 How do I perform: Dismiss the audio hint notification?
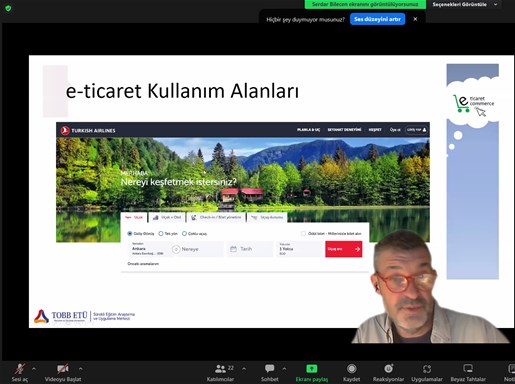tap(415, 19)
